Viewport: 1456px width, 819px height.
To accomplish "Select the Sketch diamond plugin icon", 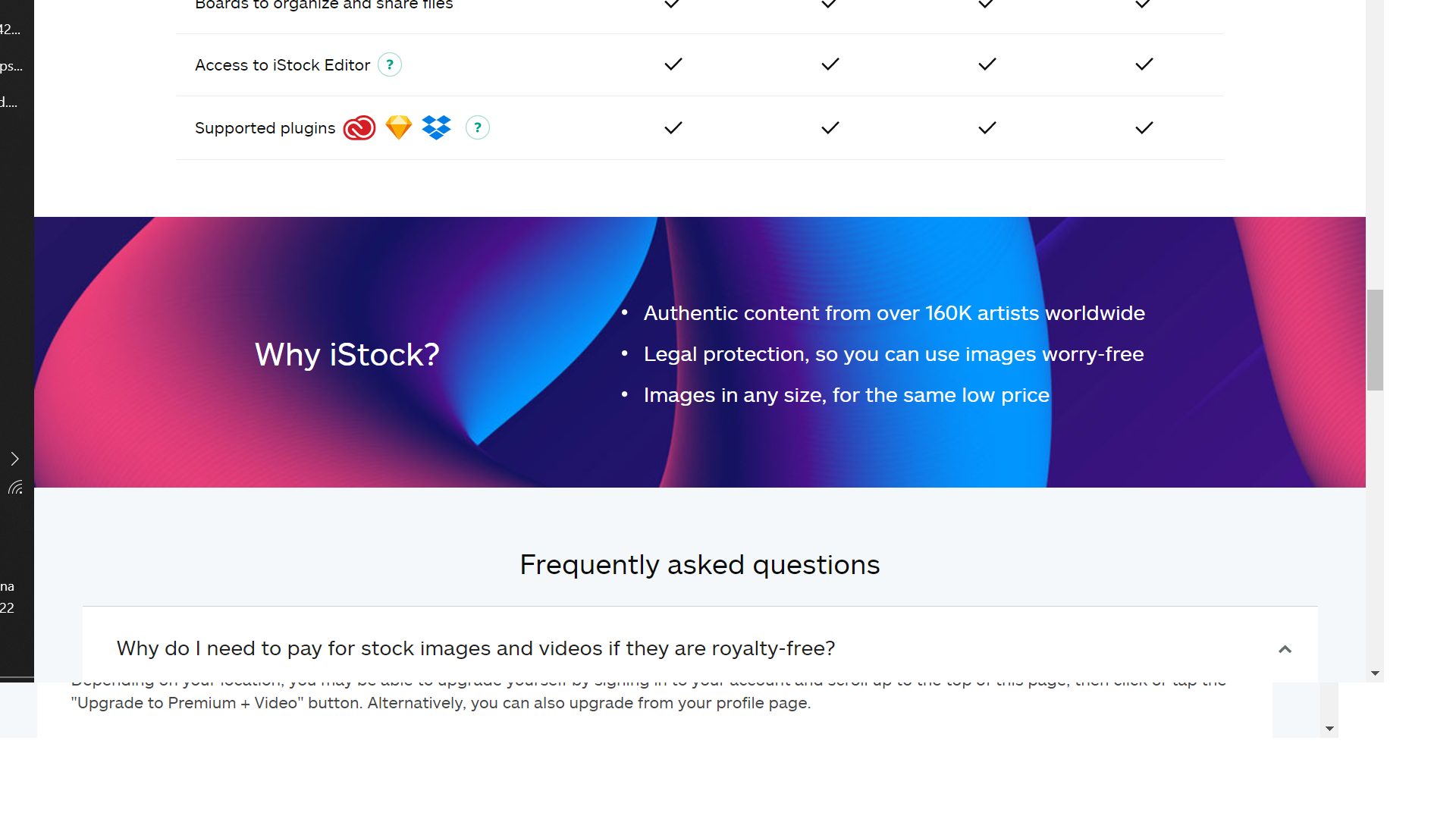I will point(399,127).
